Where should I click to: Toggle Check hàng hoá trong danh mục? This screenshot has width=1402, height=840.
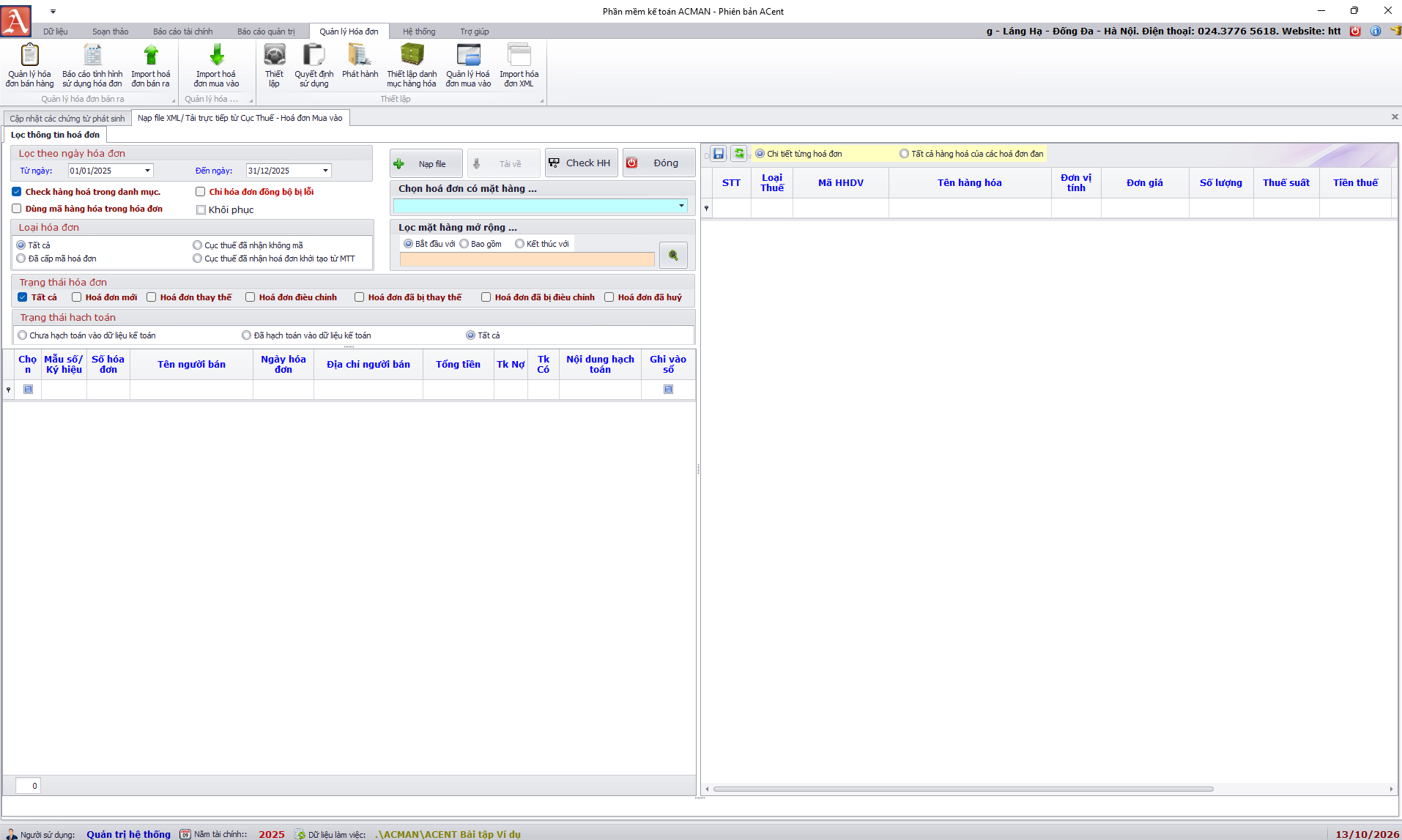click(x=16, y=192)
